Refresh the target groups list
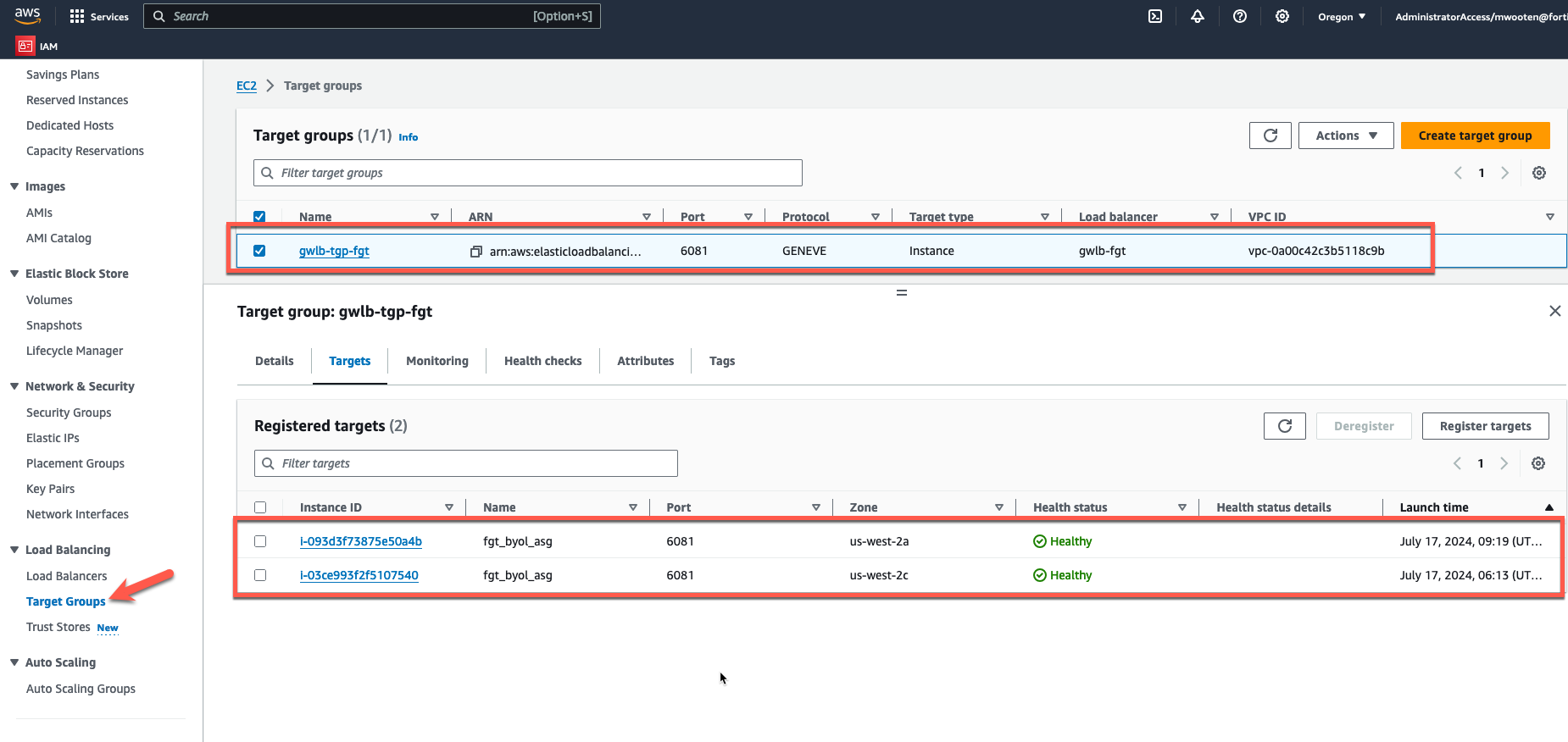The image size is (1568, 742). (x=1271, y=136)
